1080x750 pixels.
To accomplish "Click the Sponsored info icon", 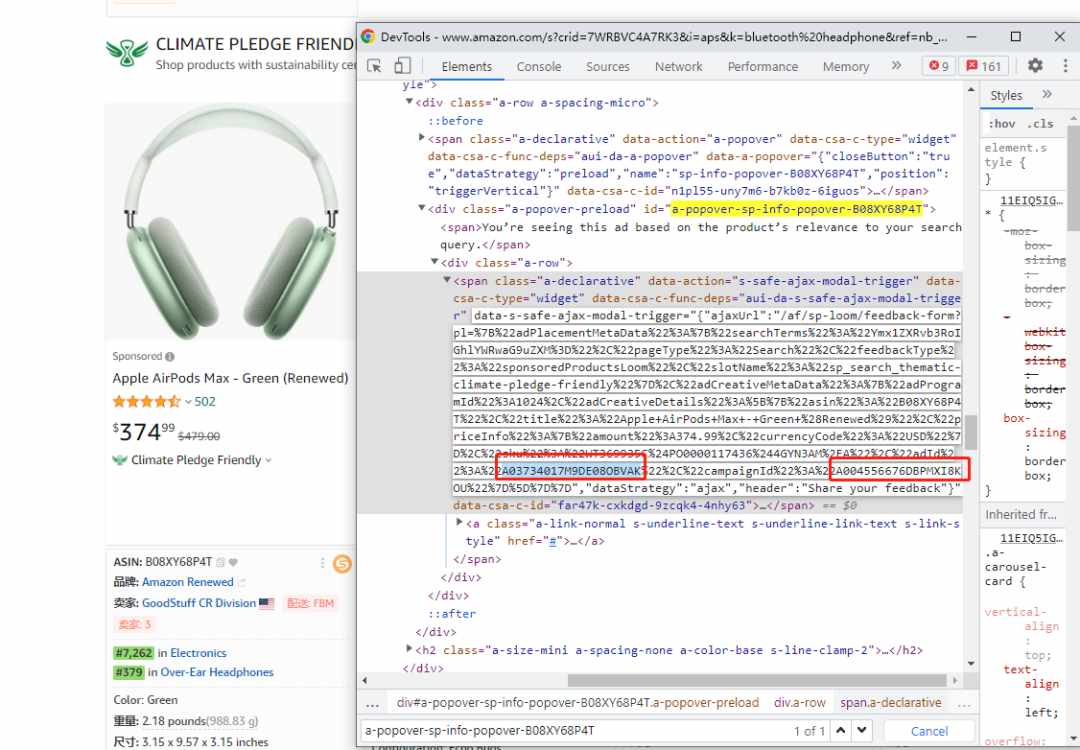I will pos(169,357).
